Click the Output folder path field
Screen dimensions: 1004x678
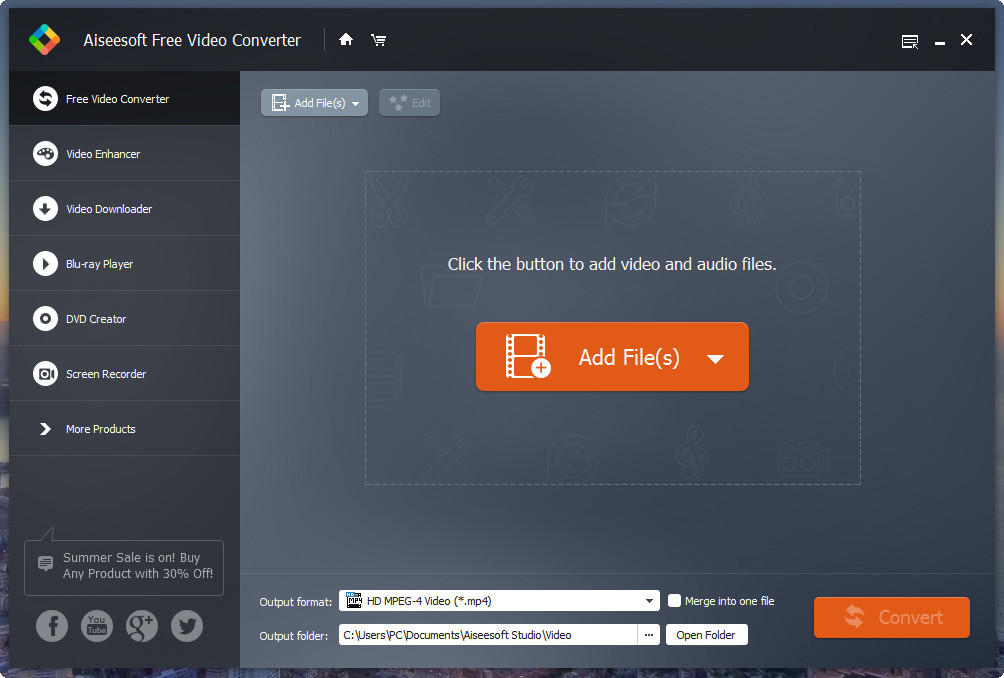click(x=488, y=635)
